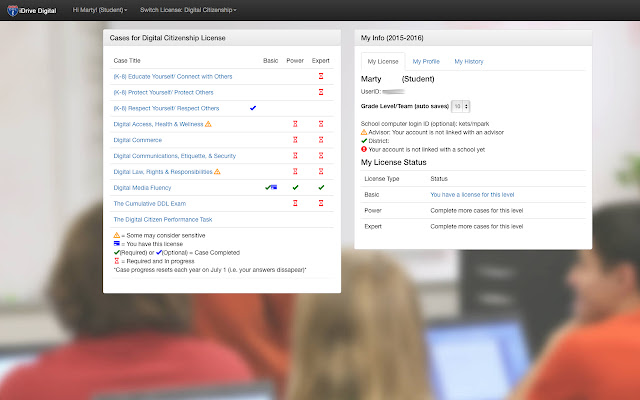Screen dimensions: 640x400
Task: Switch to the My License tab
Action: pyautogui.click(x=383, y=62)
